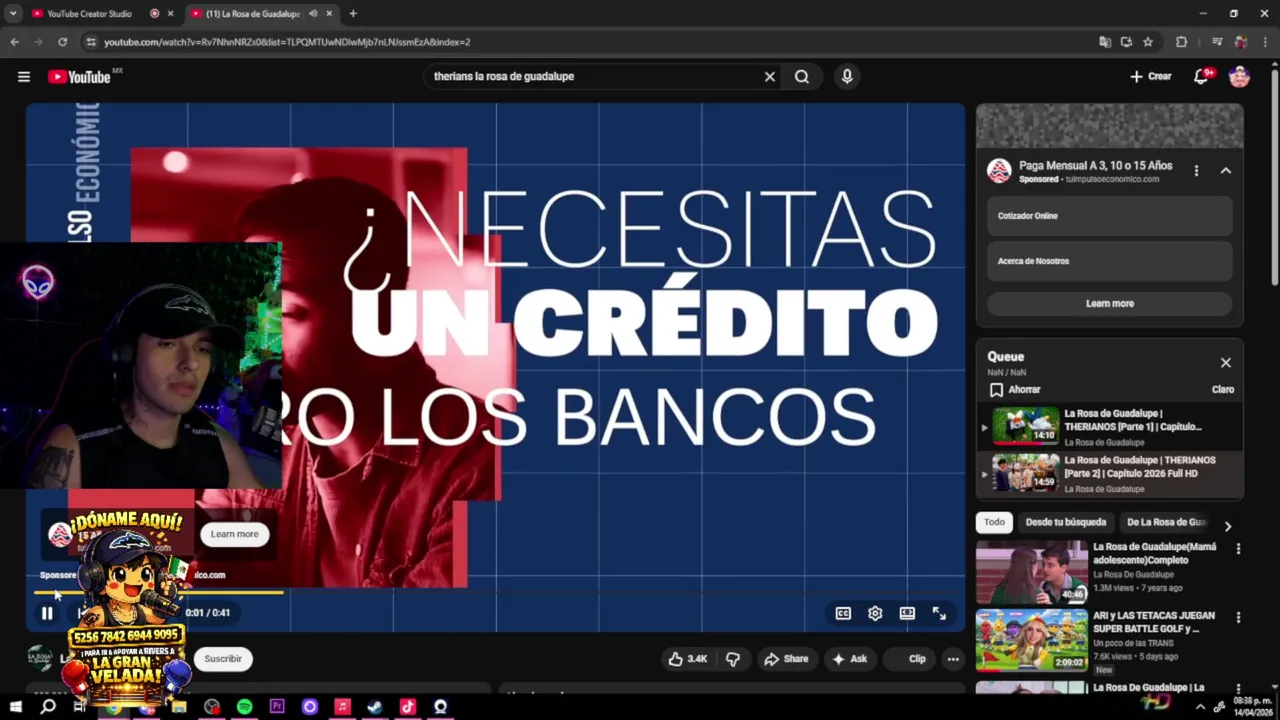Screen dimensions: 1280x720
Task: Subscribe to the channel with Suscribir
Action: tap(223, 659)
